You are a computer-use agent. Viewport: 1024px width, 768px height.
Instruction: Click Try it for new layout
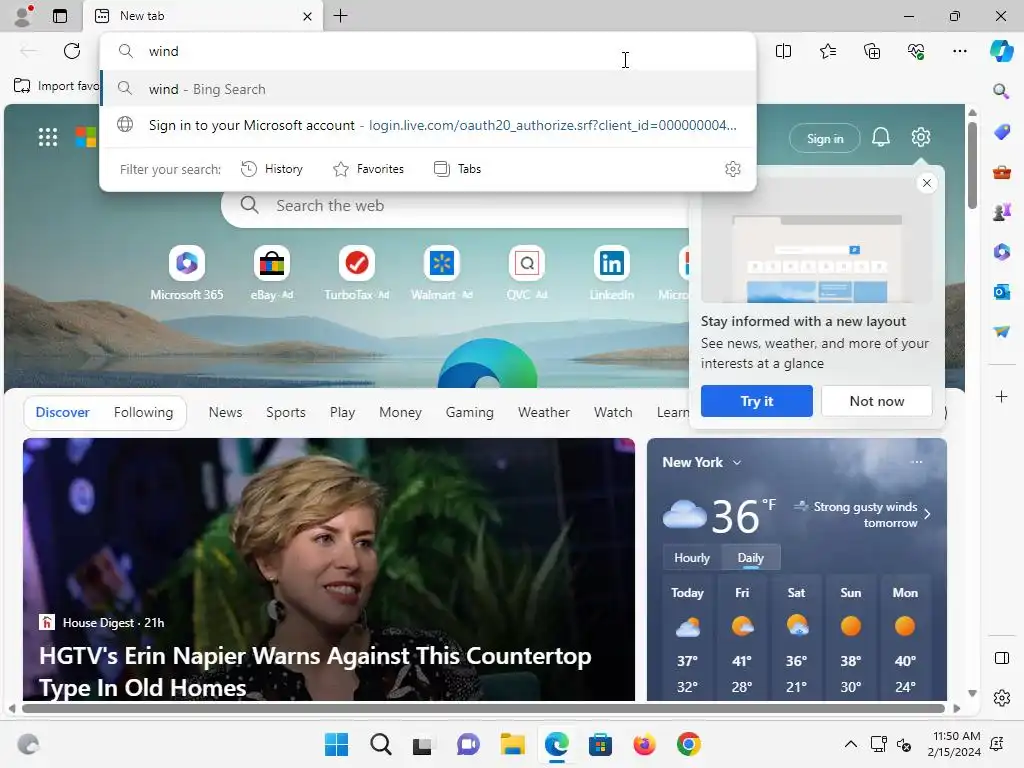[x=756, y=401]
